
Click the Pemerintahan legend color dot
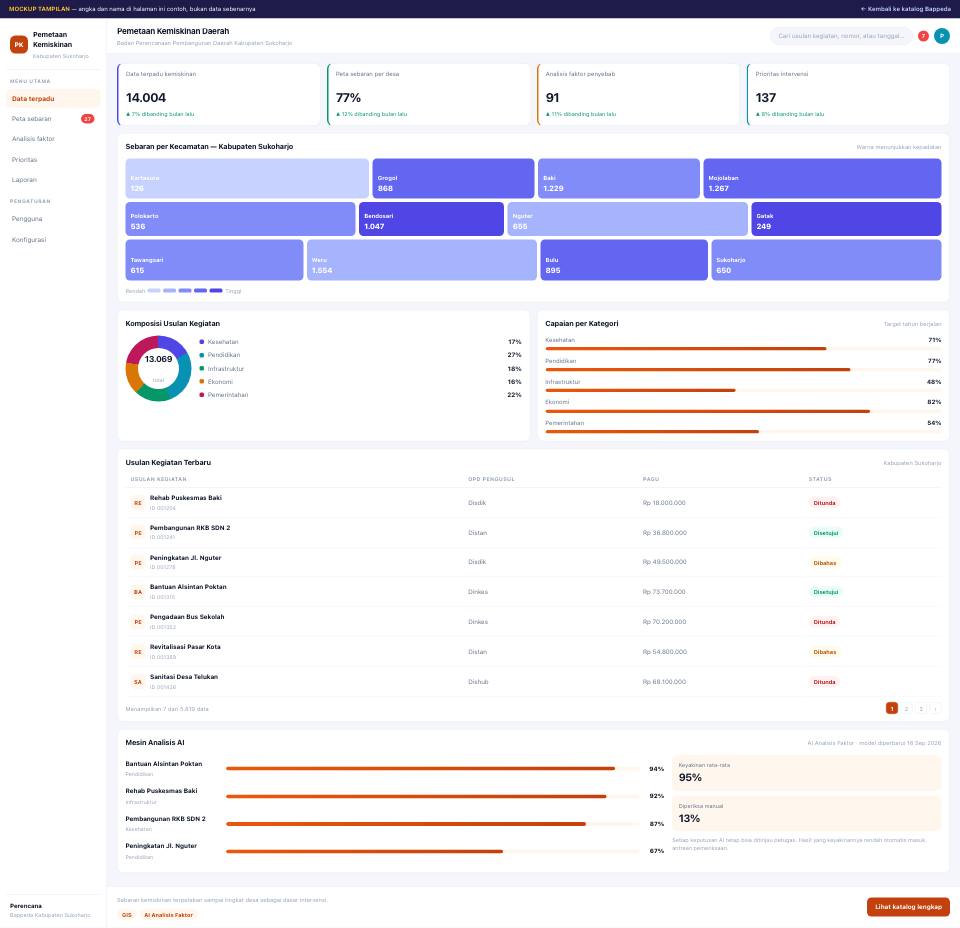click(202, 395)
